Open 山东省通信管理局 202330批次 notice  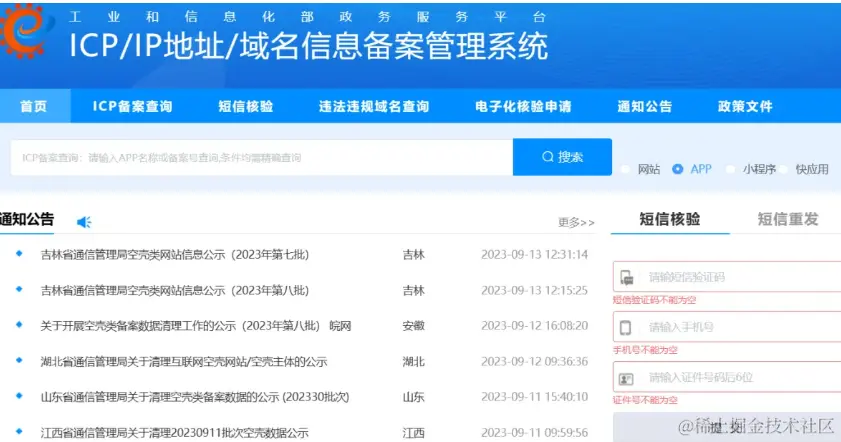pyautogui.click(x=195, y=397)
